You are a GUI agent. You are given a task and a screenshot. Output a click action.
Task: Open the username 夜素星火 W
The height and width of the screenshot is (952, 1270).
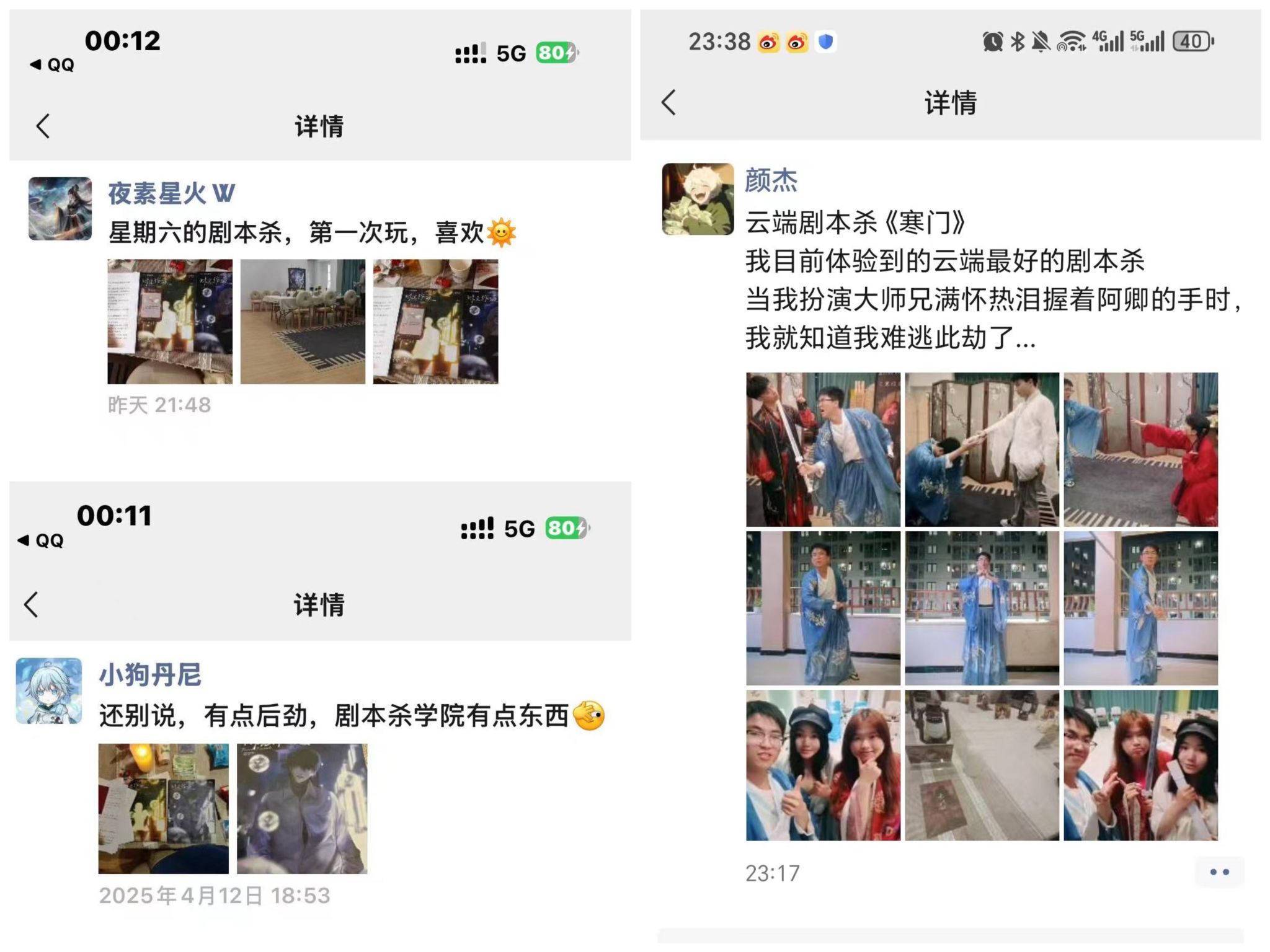pyautogui.click(x=172, y=193)
